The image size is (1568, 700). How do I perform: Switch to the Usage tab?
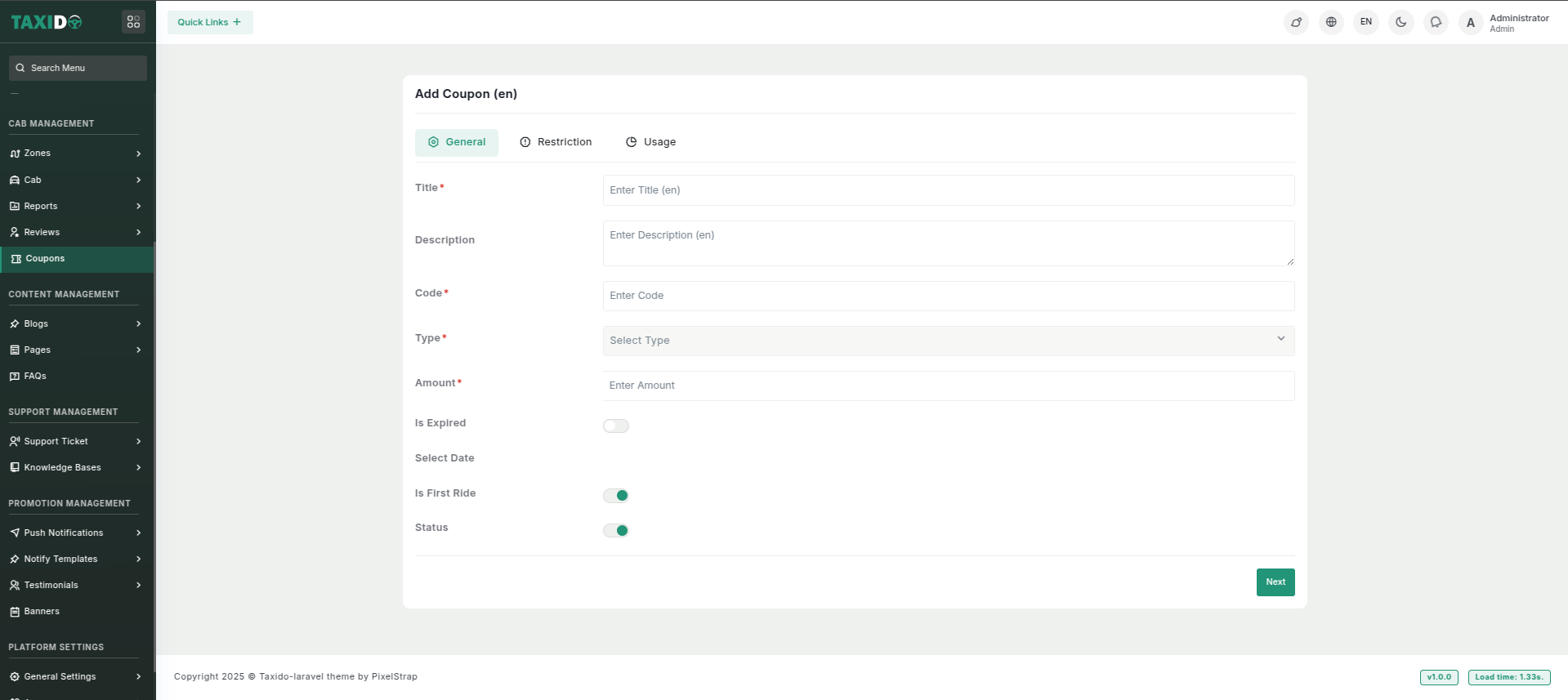click(651, 142)
